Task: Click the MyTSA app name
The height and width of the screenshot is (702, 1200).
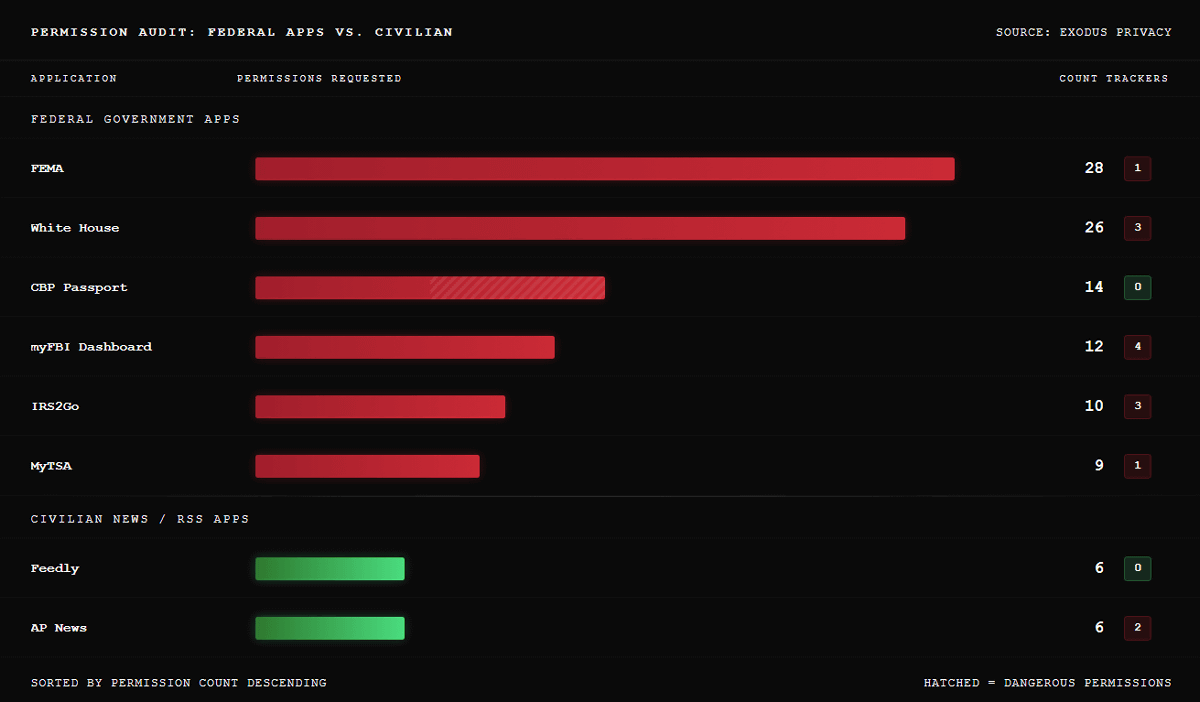Action: tap(51, 466)
